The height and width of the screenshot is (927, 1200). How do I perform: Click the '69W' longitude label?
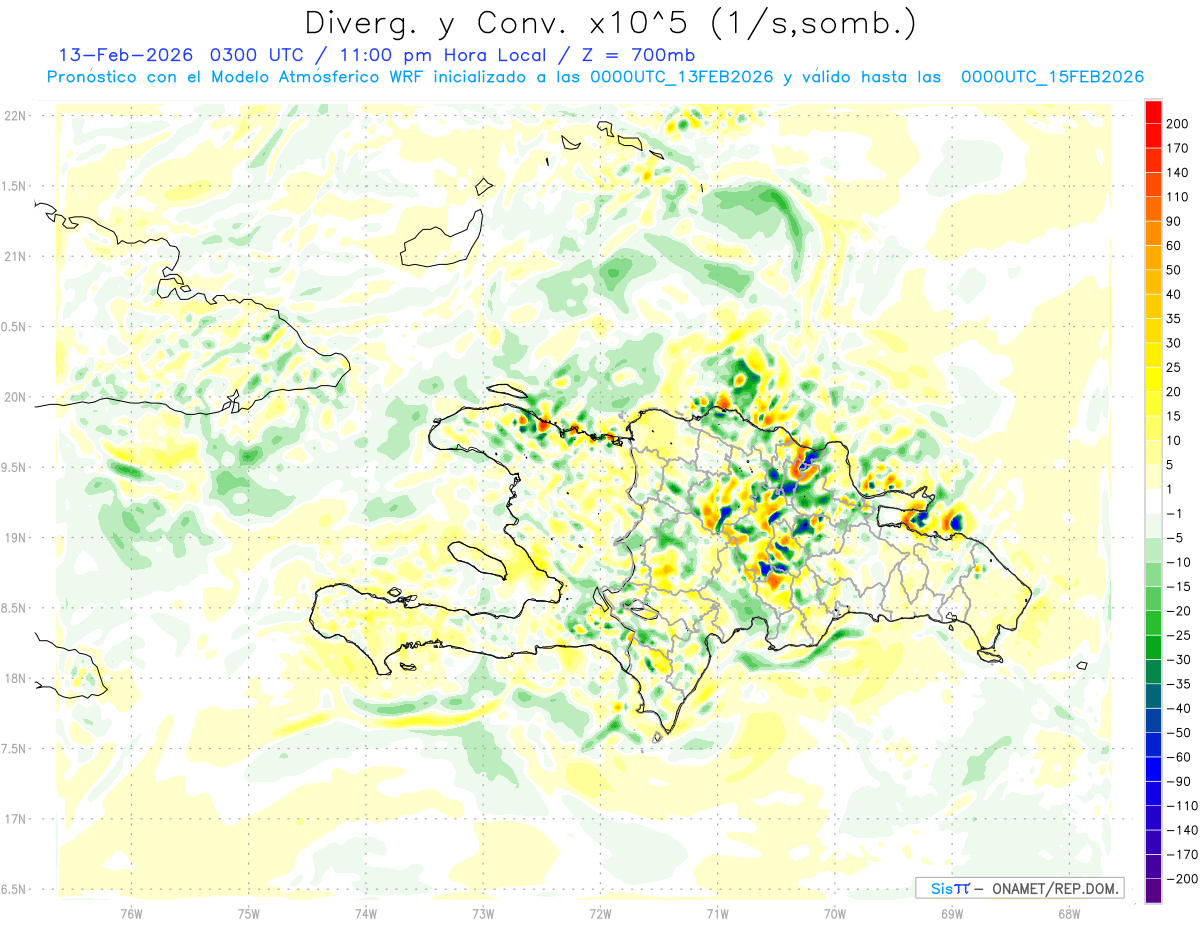[952, 913]
